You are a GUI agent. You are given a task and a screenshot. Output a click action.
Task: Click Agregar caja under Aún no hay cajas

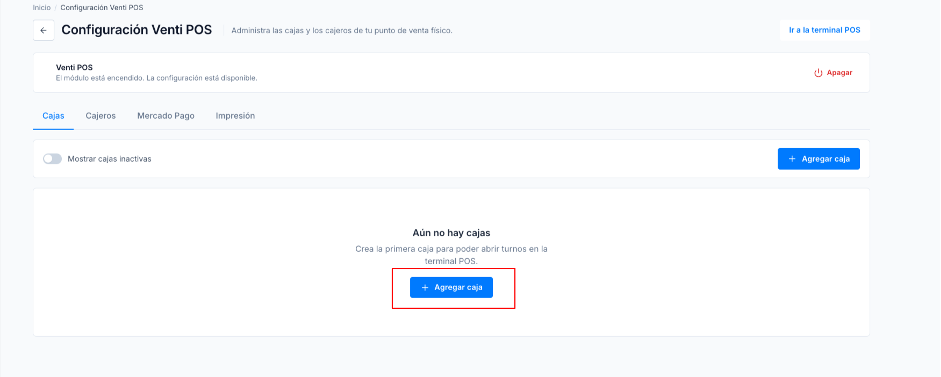coord(451,288)
